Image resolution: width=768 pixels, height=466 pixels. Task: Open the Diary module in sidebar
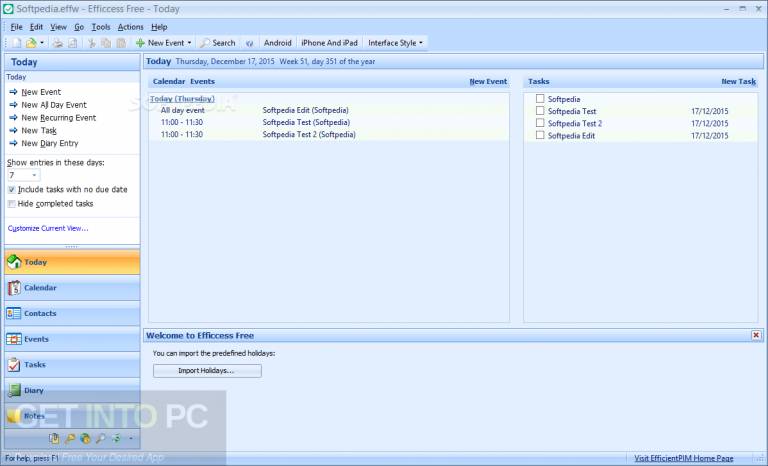tap(72, 390)
